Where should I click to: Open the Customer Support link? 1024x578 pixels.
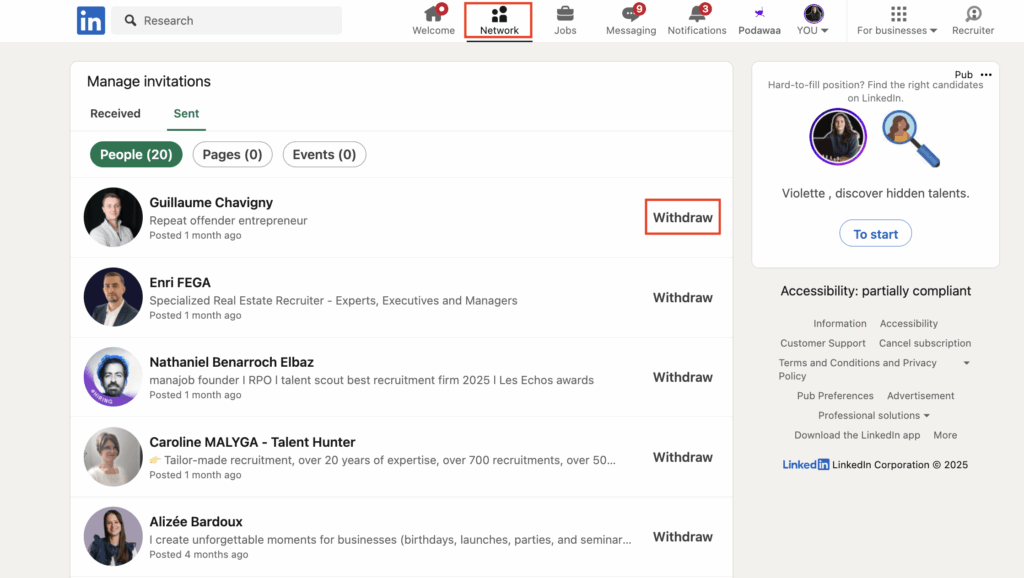[823, 343]
